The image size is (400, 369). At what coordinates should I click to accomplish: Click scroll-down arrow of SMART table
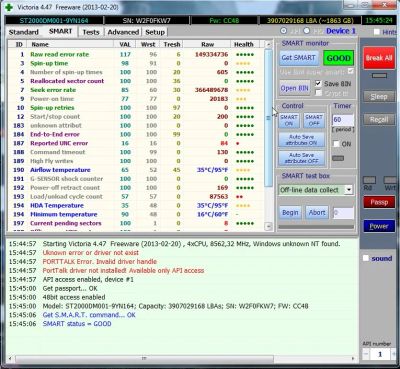coord(268,226)
